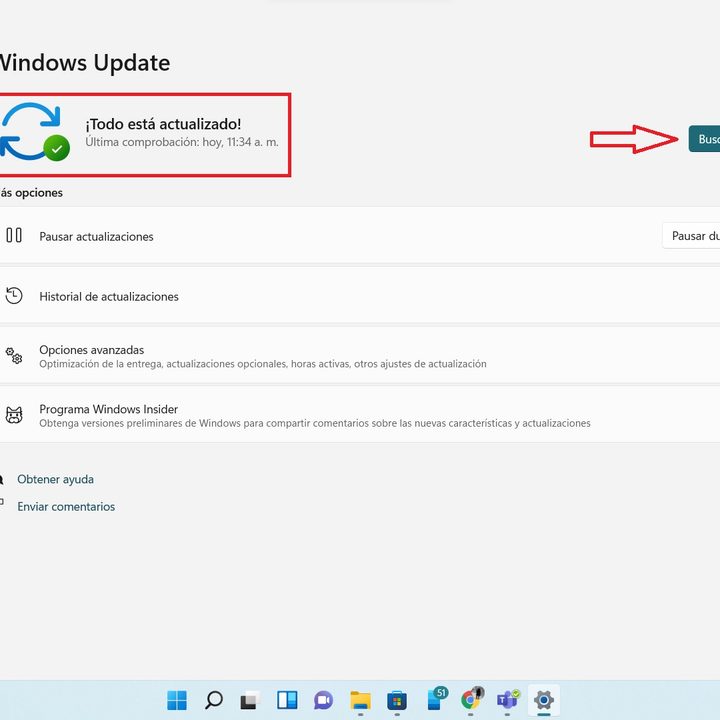
Task: Click the Optimización de la entrega description
Action: click(263, 364)
